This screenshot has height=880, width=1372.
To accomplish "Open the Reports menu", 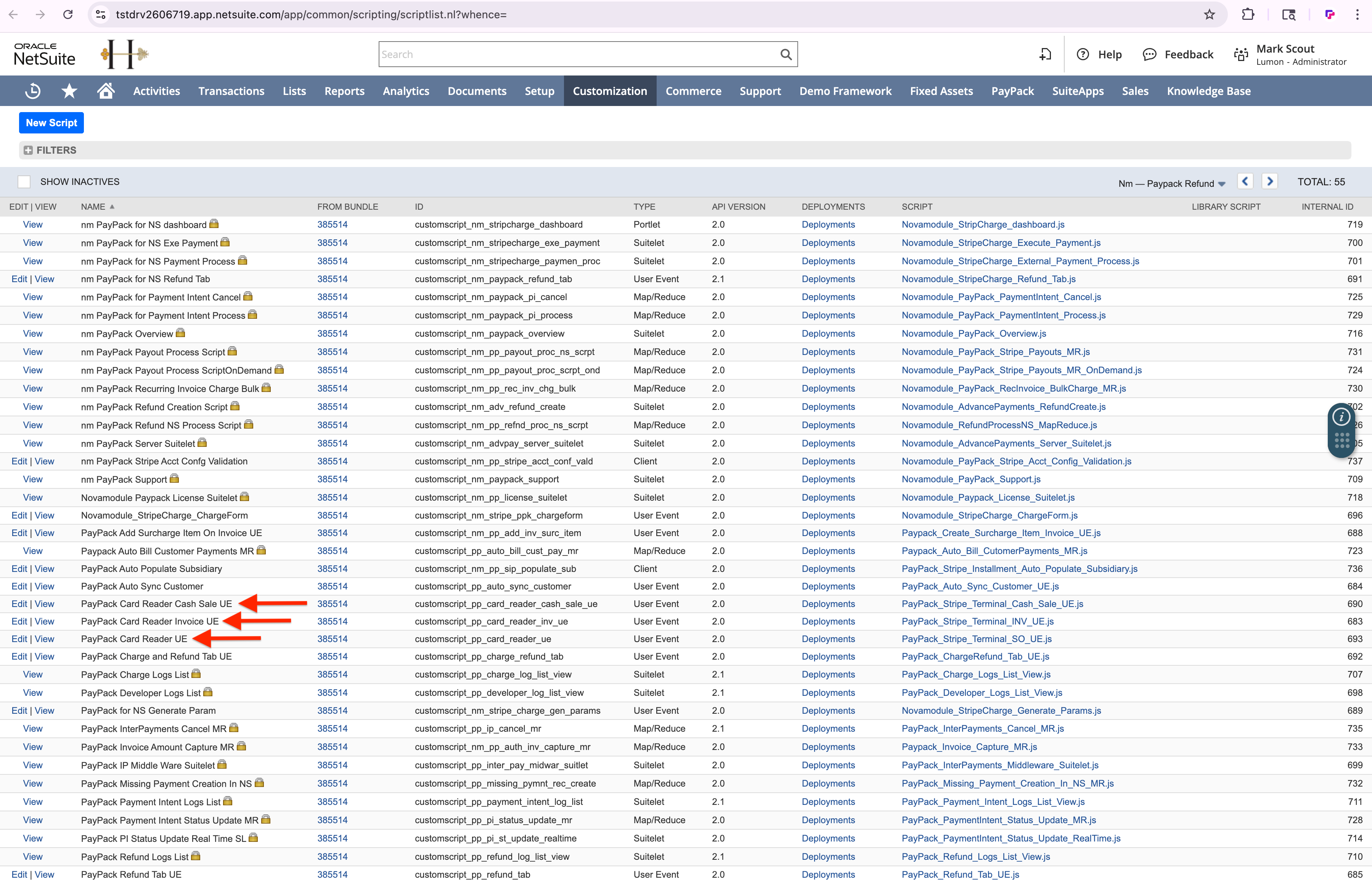I will tap(344, 90).
